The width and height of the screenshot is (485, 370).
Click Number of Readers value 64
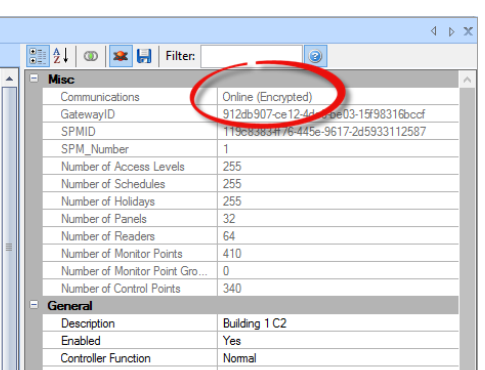coord(229,236)
